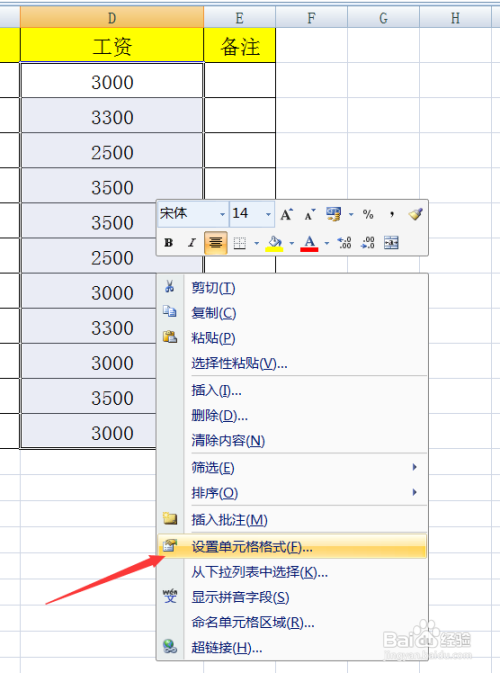Image resolution: width=500 pixels, height=673 pixels.
Task: Click Merge and Center icon
Action: [x=391, y=243]
